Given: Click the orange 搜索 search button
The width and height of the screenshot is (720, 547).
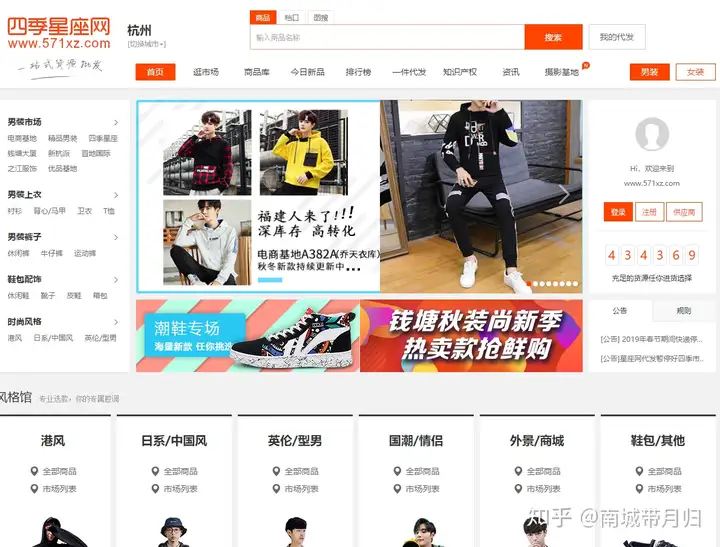Looking at the screenshot, I should point(553,37).
